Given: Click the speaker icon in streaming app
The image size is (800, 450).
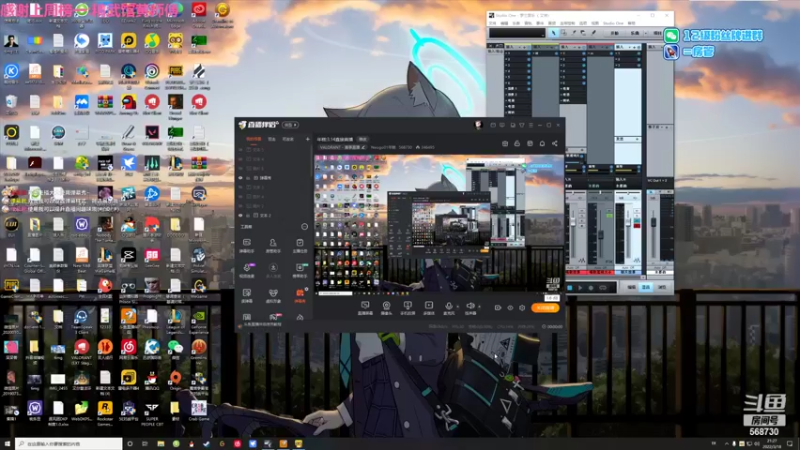Looking at the screenshot, I should (470, 306).
